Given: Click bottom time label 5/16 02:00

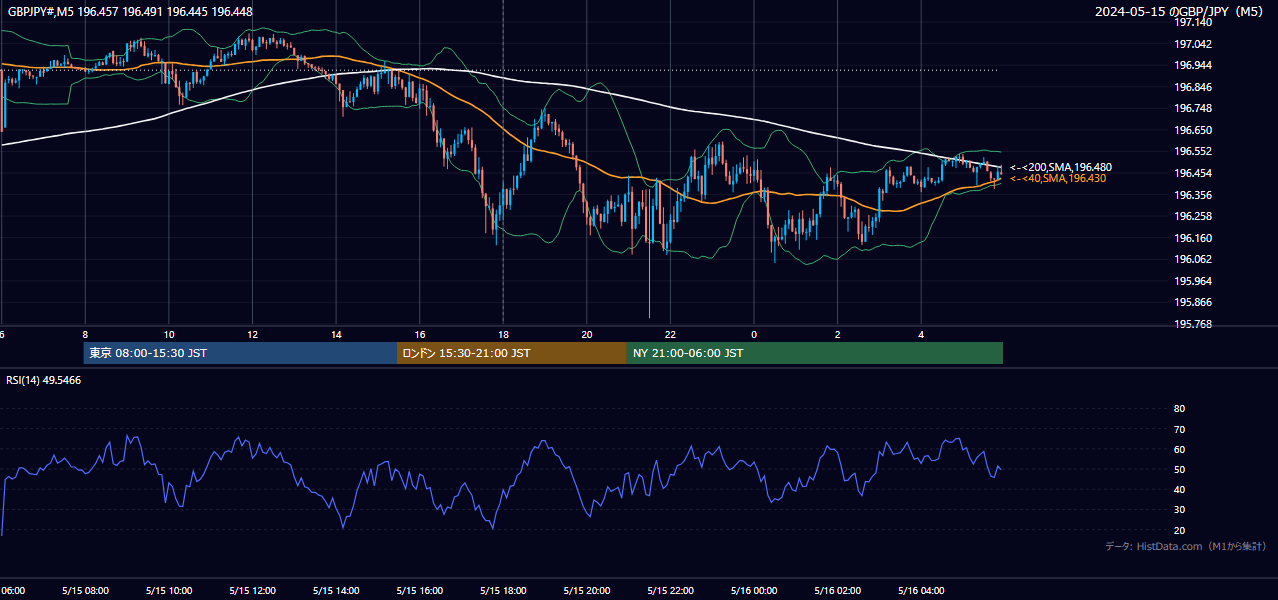Looking at the screenshot, I should pyautogui.click(x=838, y=591).
